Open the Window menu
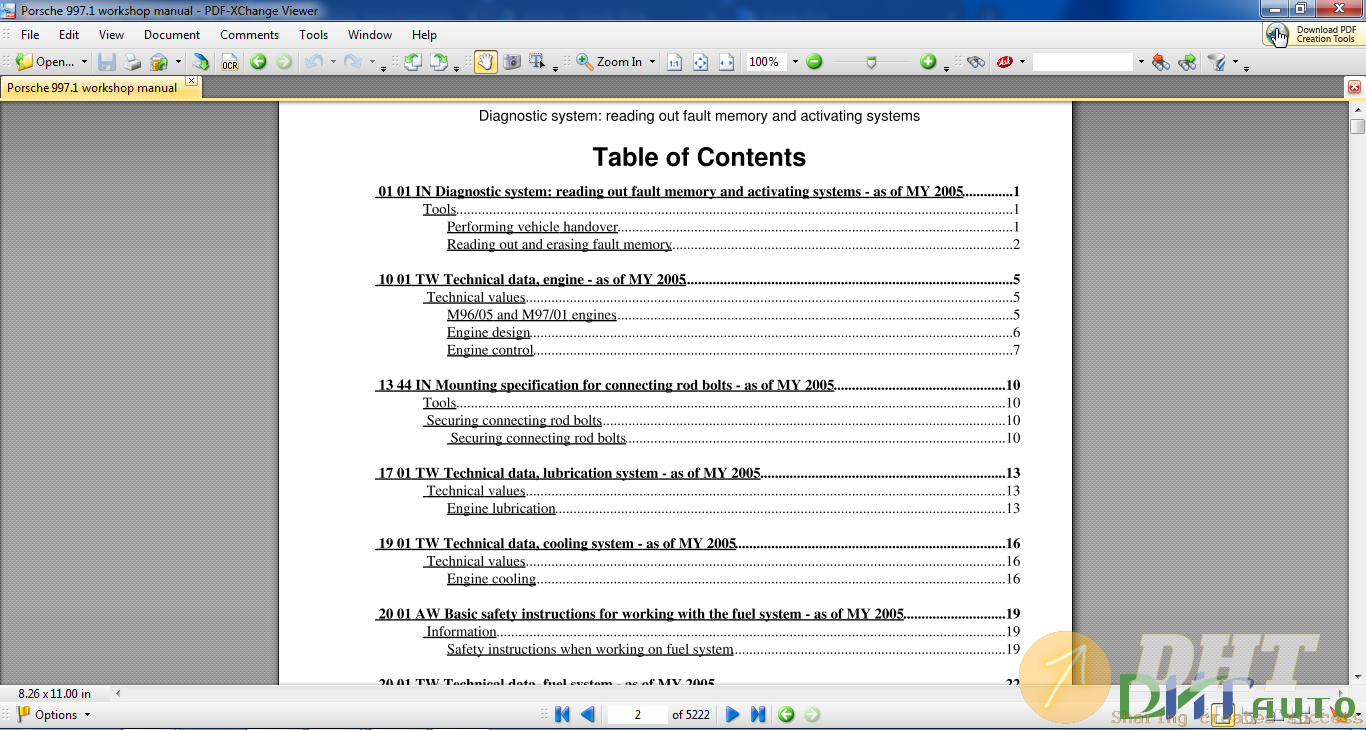1366x730 pixels. pos(370,34)
